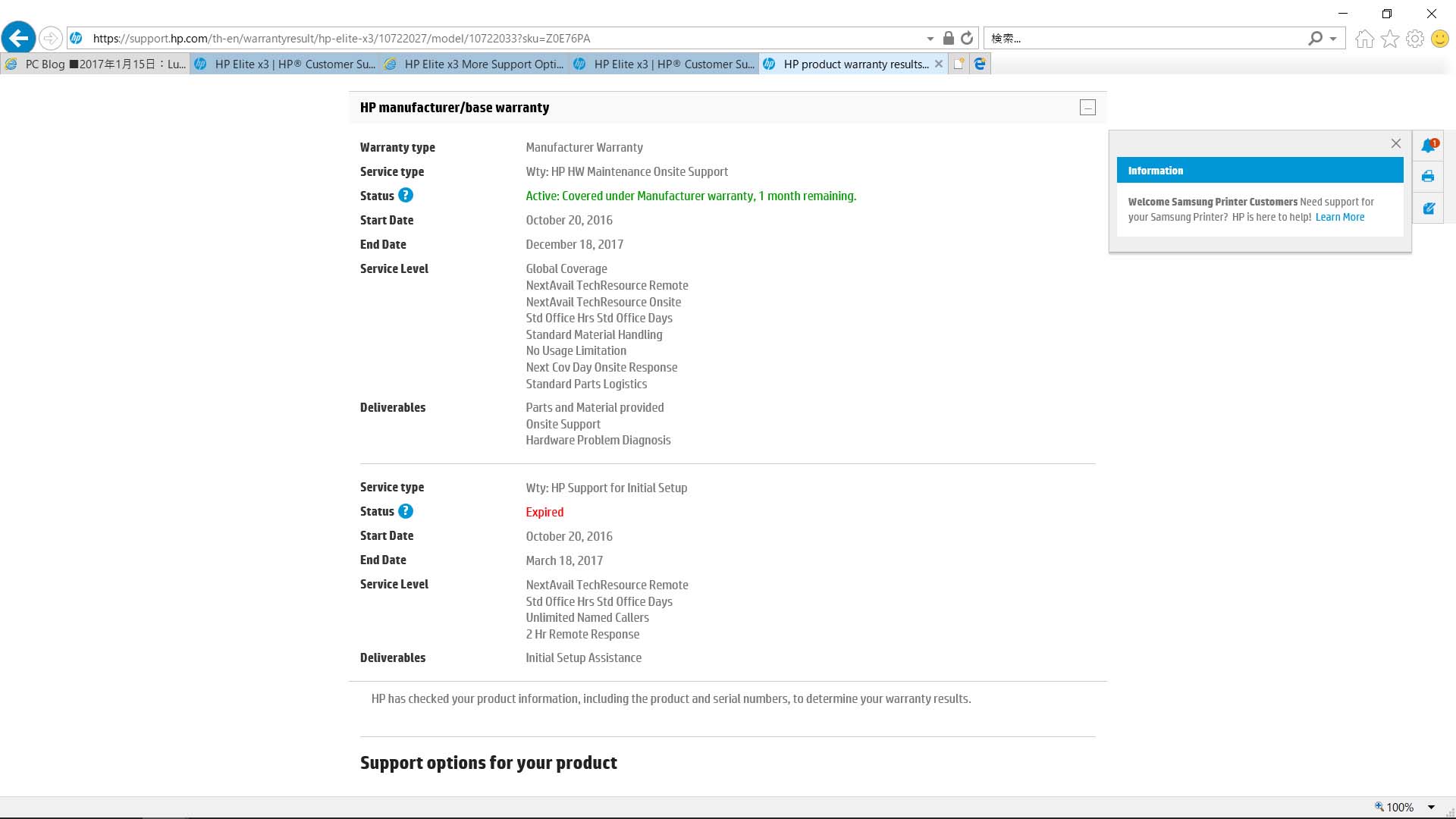Image resolution: width=1456 pixels, height=819 pixels.
Task: Click the search magnifier icon
Action: pyautogui.click(x=1316, y=38)
